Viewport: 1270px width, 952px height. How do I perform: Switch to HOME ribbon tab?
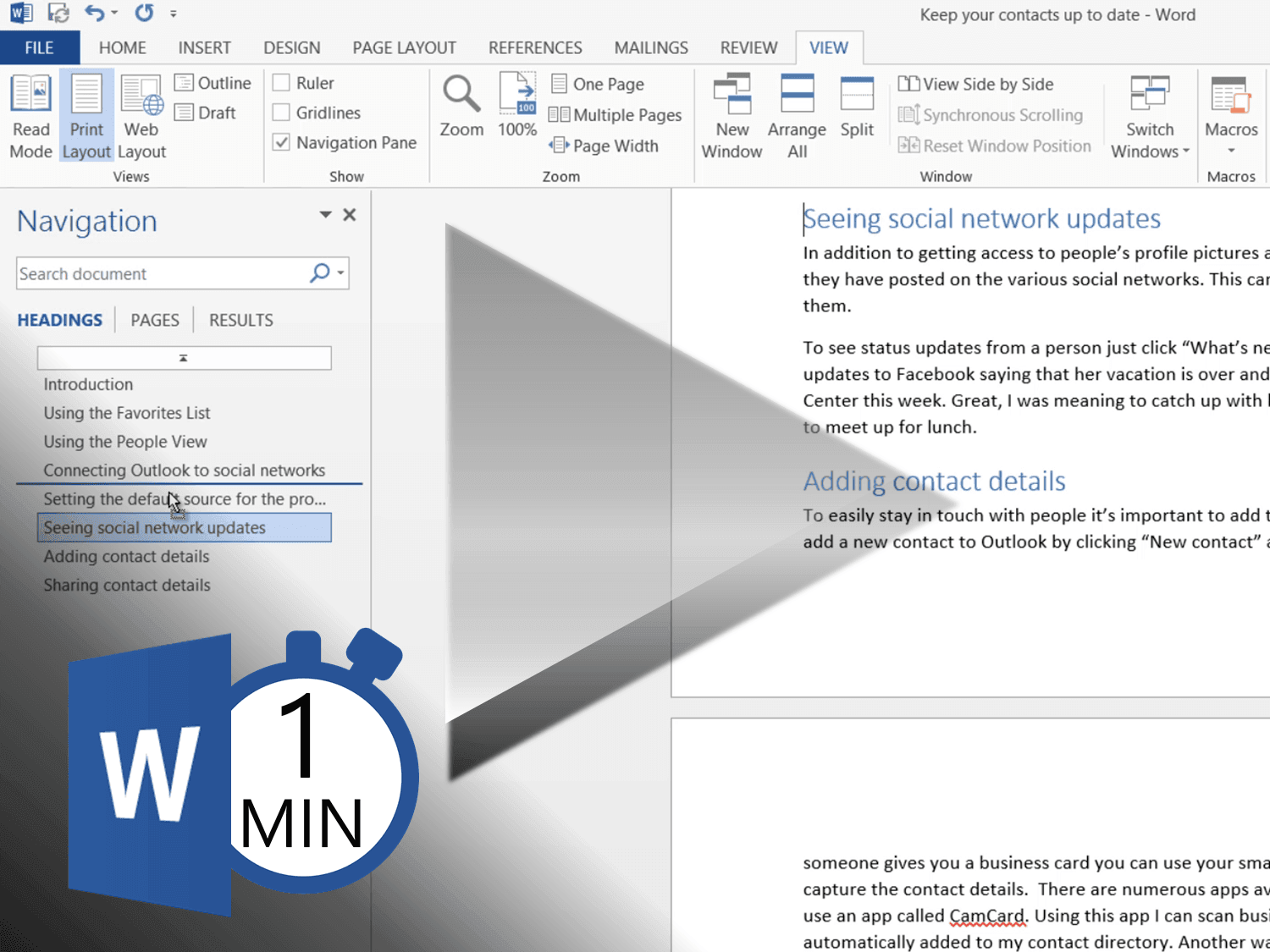(122, 48)
